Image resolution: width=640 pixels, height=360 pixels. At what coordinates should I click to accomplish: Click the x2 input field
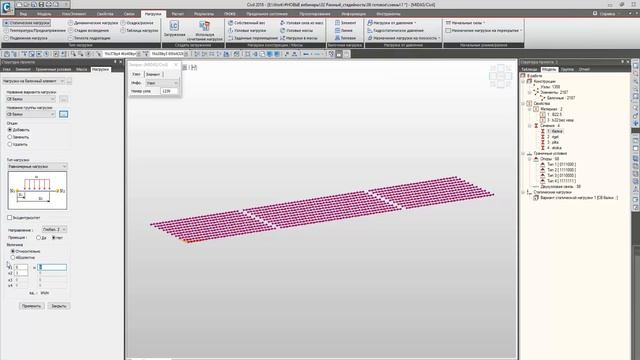click(x=21, y=273)
